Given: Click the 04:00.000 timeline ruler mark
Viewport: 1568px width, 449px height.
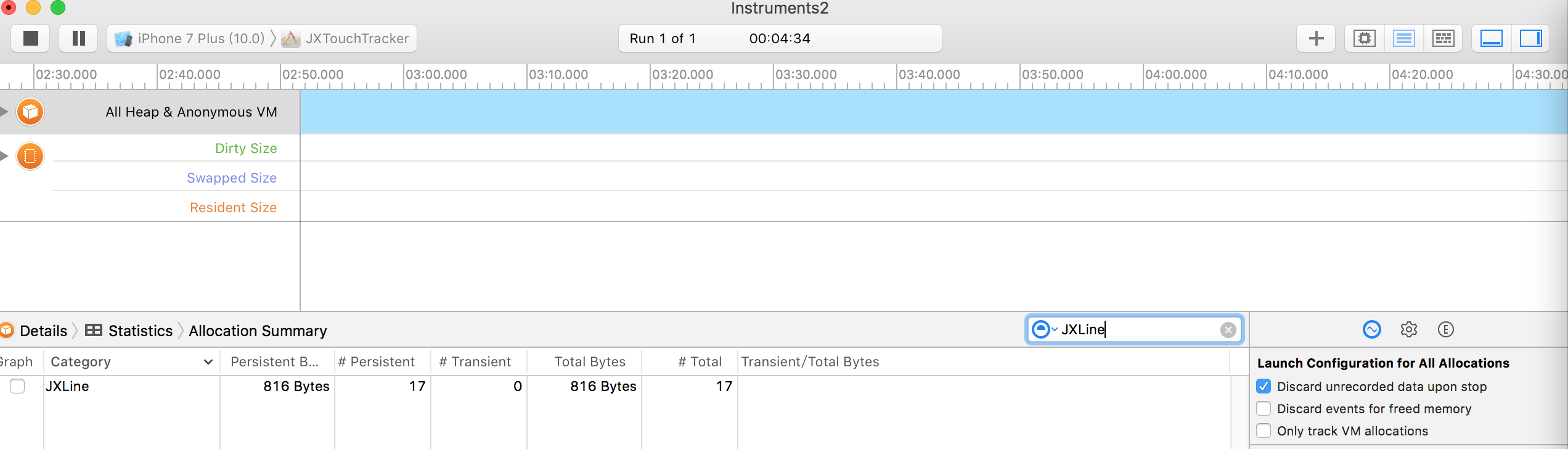Looking at the screenshot, I should click(1176, 75).
